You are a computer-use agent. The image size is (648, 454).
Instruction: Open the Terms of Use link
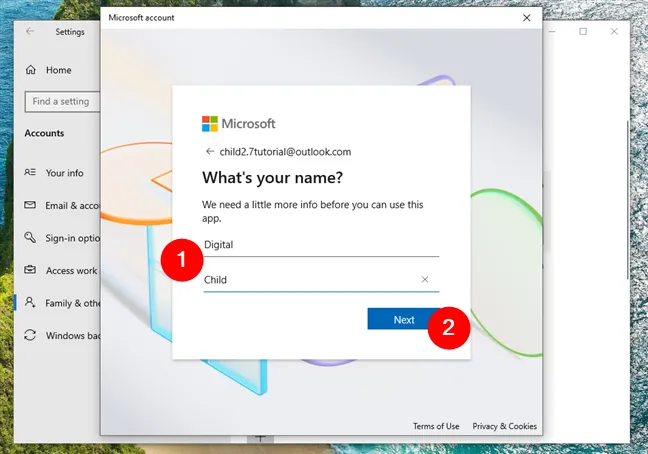pos(436,426)
